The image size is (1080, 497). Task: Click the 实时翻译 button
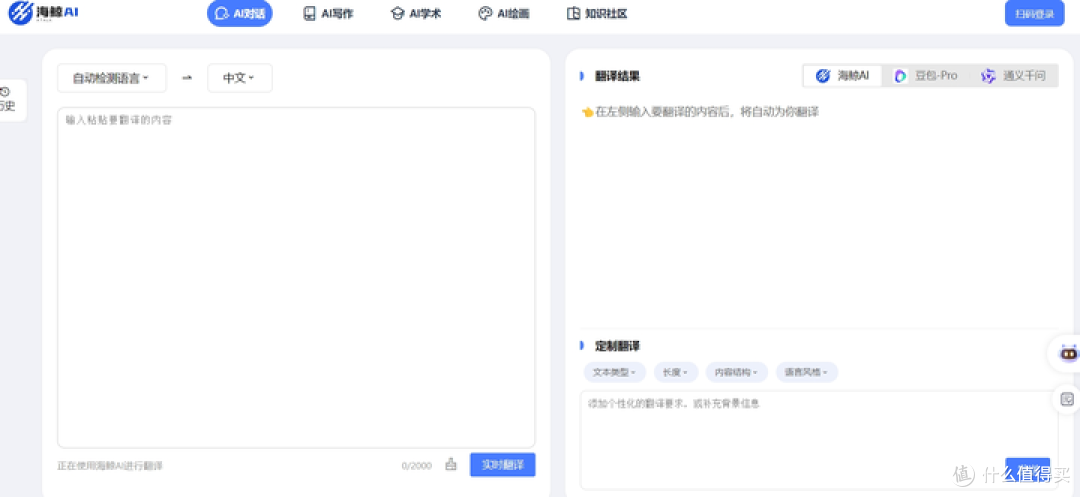coord(503,465)
